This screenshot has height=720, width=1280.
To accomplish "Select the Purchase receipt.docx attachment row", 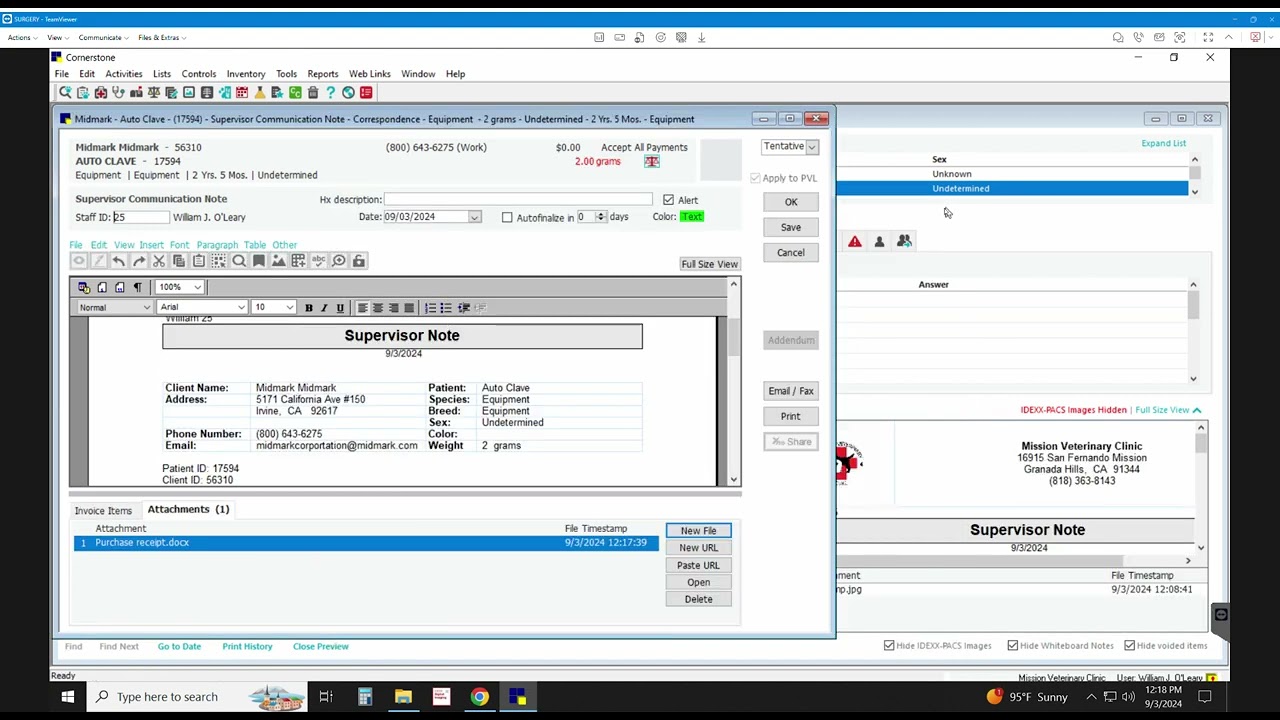I will [367, 543].
